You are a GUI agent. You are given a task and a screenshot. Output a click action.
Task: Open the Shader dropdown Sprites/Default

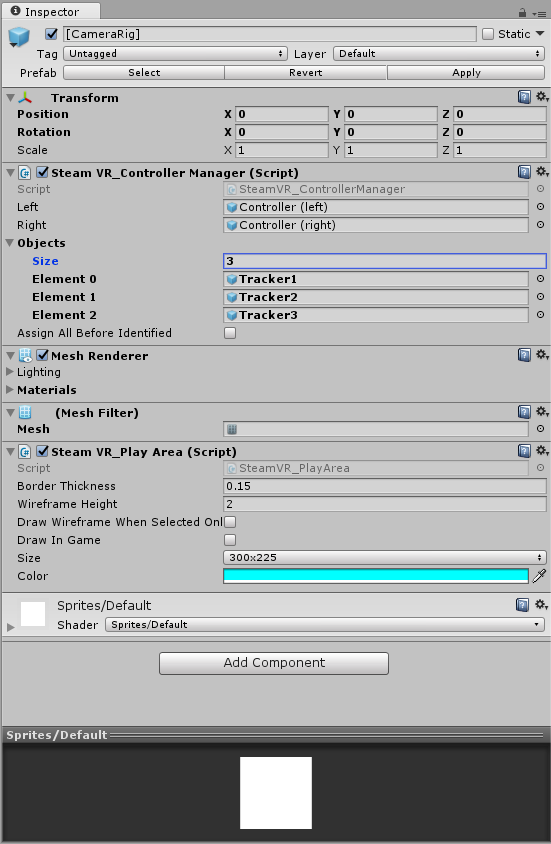click(x=325, y=624)
